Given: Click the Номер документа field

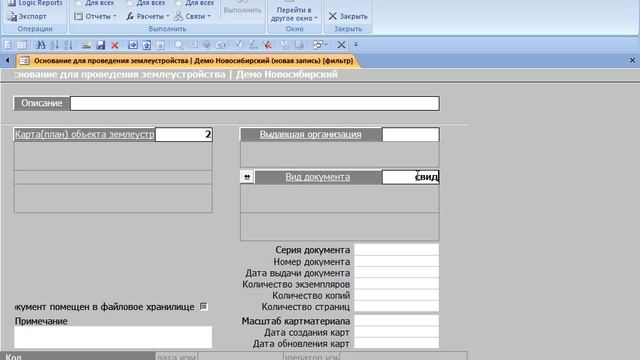Looking at the screenshot, I should pos(396,262).
